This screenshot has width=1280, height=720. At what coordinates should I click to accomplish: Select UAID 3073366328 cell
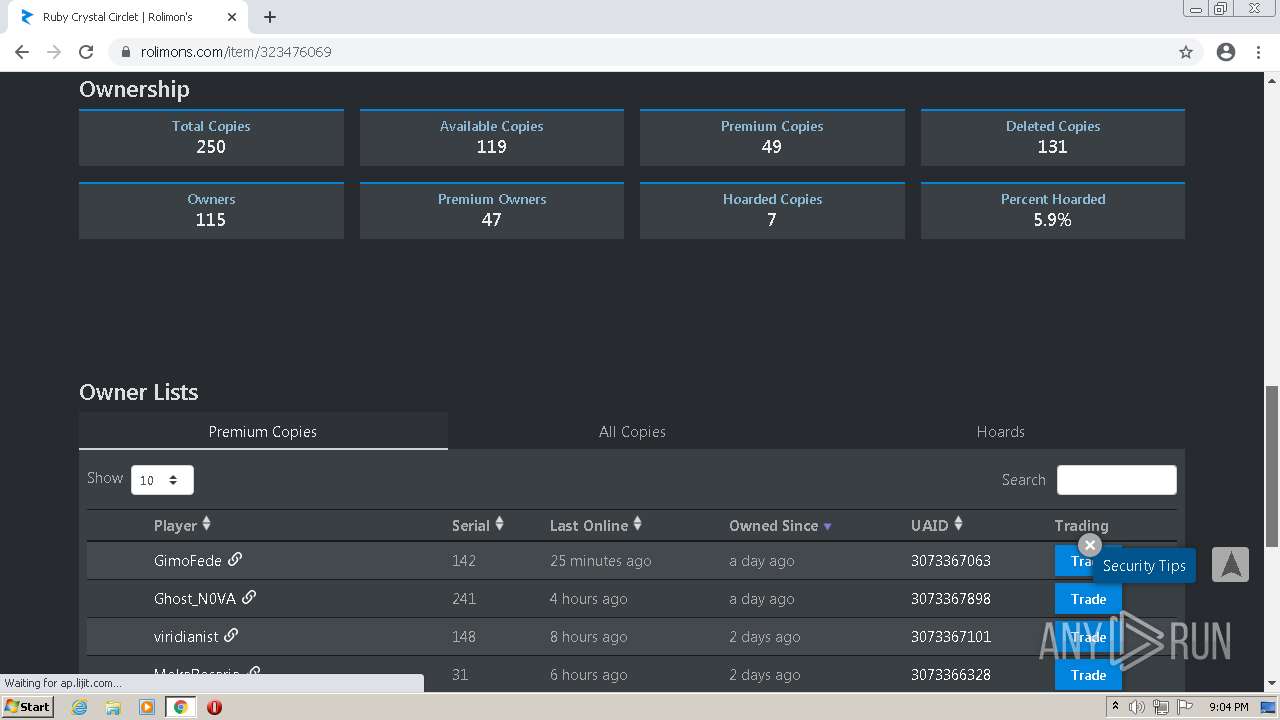click(x=951, y=675)
